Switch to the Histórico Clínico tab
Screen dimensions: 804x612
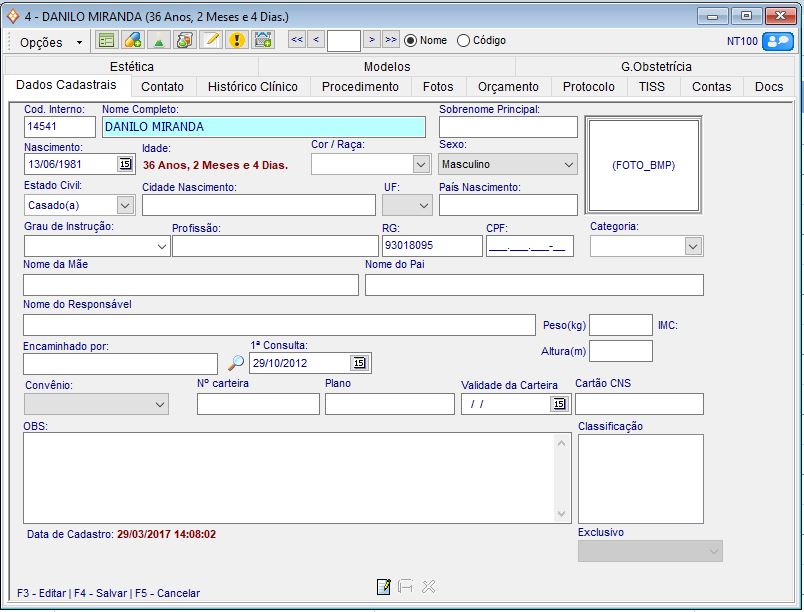tap(252, 87)
